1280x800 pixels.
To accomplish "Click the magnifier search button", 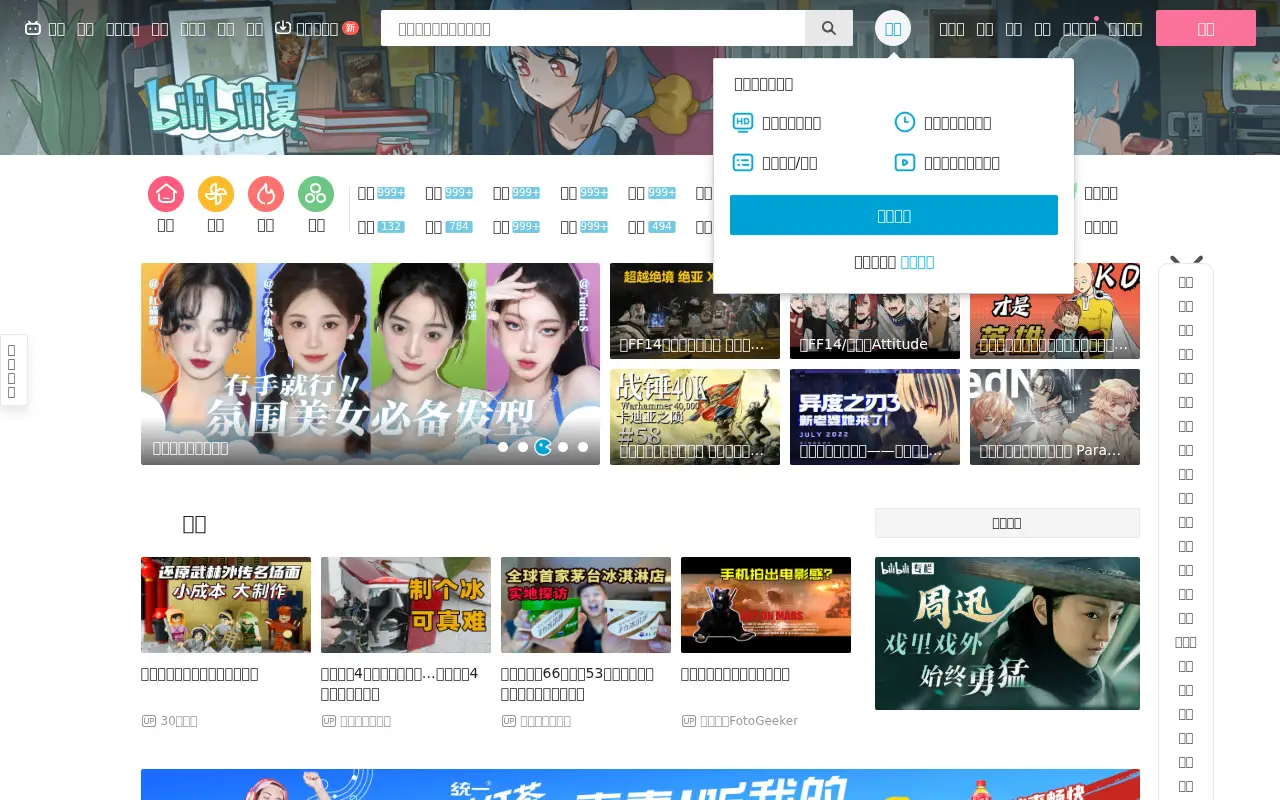I will [x=829, y=28].
